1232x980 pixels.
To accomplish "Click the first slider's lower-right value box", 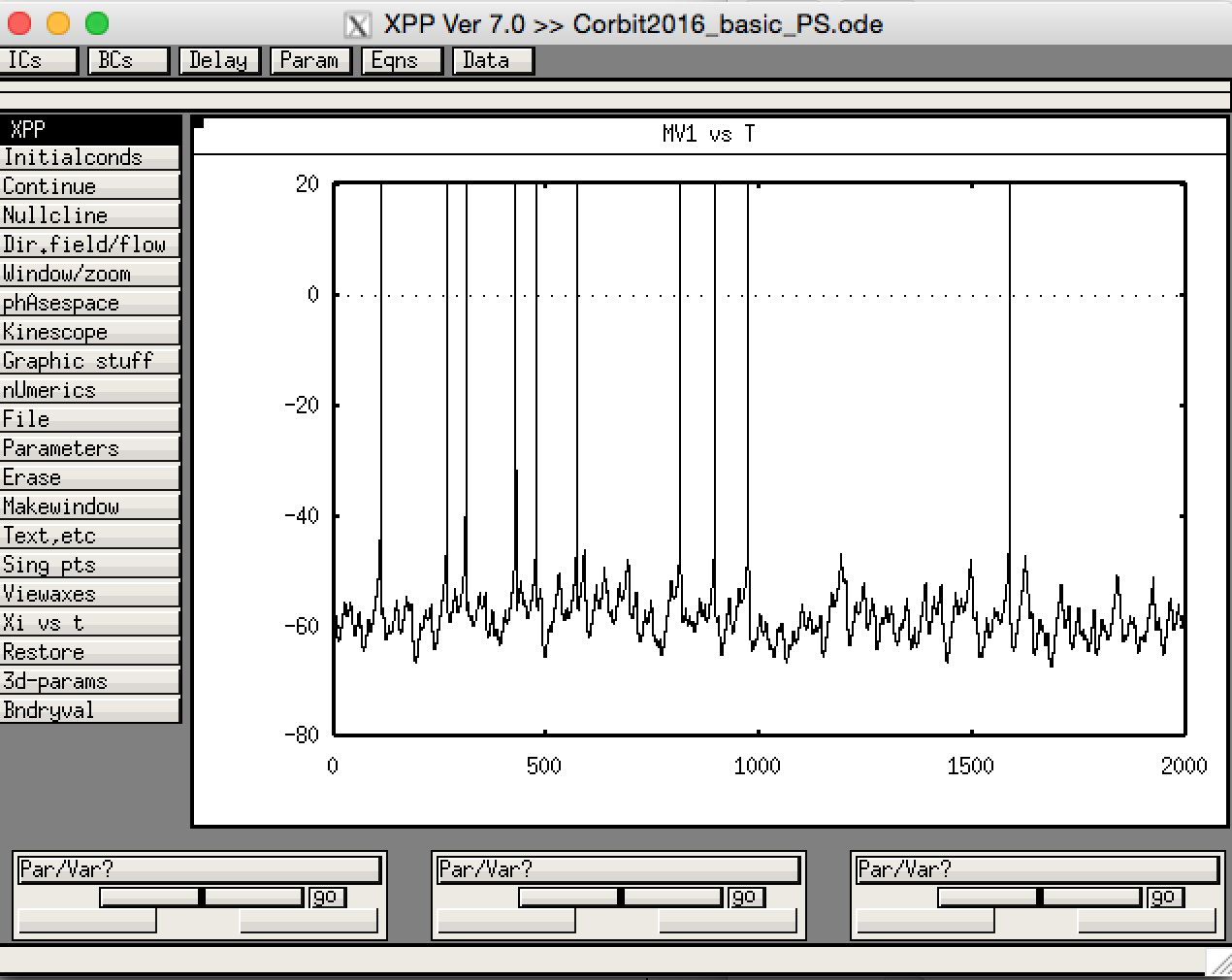I will tap(308, 921).
